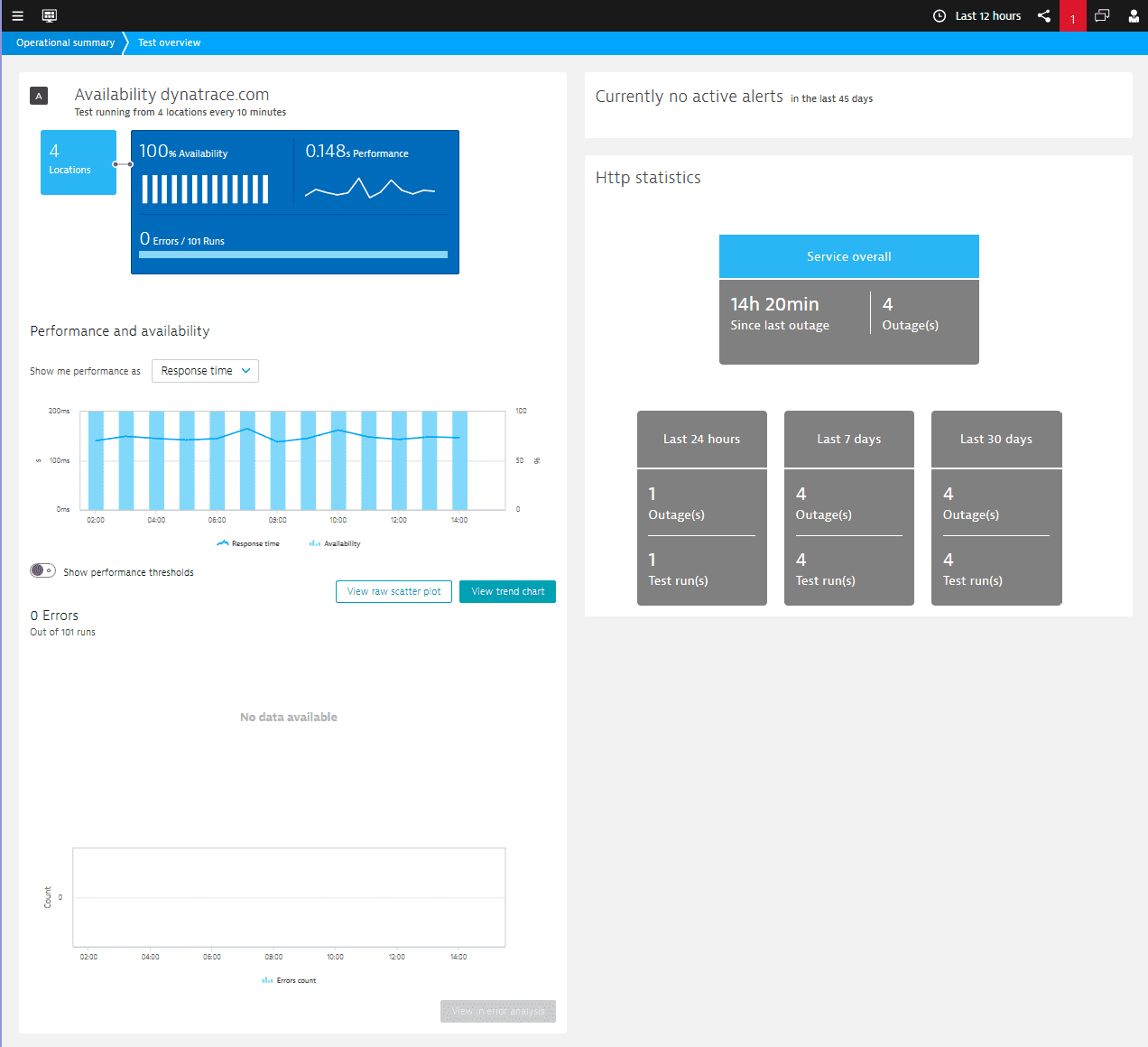Open the Last 12 hours timeframe selector

pos(988,15)
